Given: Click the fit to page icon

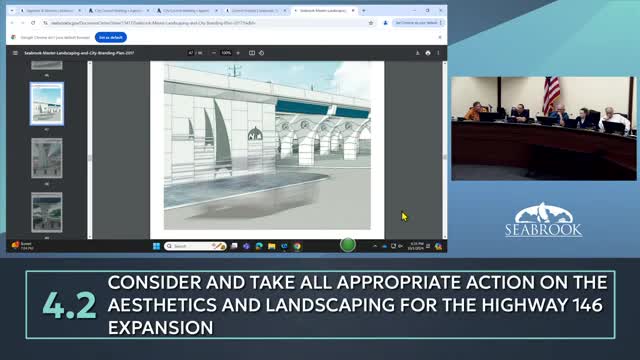Looking at the screenshot, I should (x=252, y=53).
